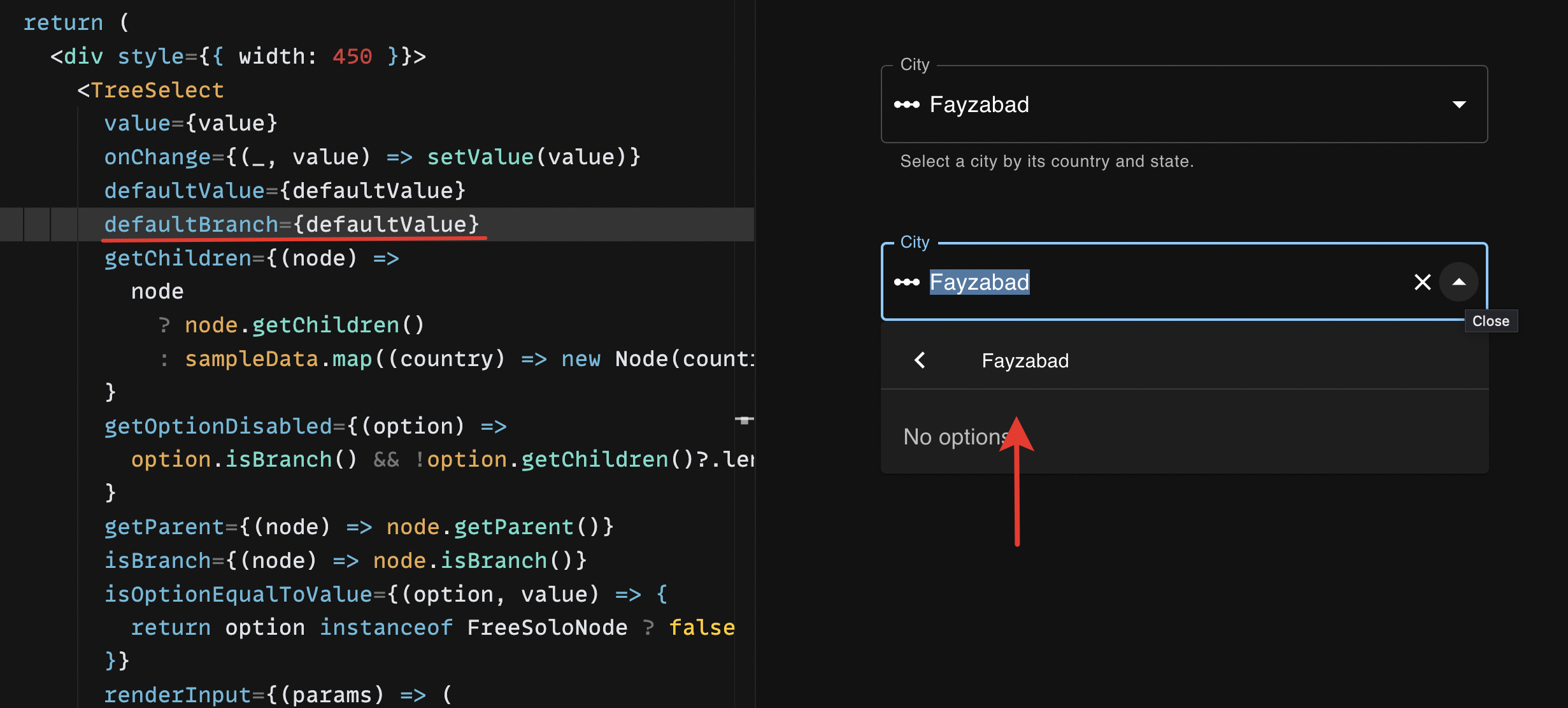1568x708 pixels.
Task: Click the Fayzabad breadcrumb header in the popup
Action: pyautogui.click(x=1025, y=360)
